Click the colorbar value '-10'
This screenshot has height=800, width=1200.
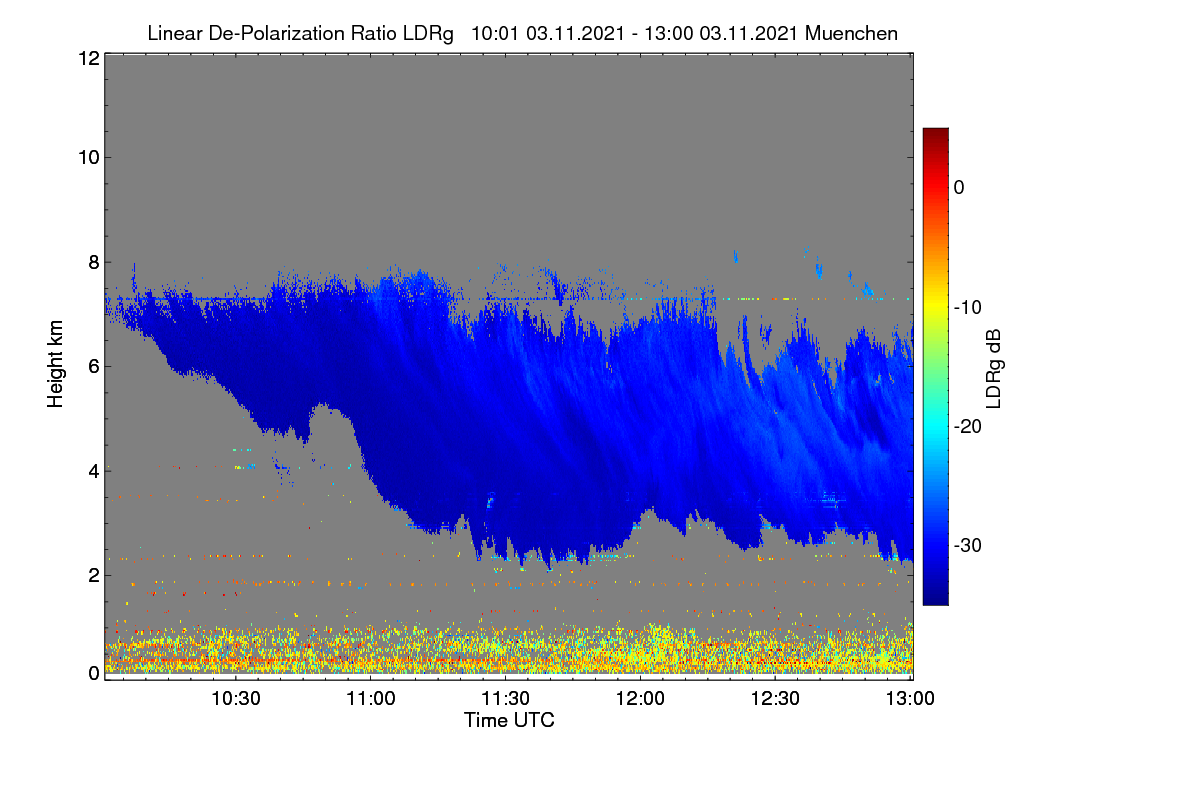tap(969, 307)
